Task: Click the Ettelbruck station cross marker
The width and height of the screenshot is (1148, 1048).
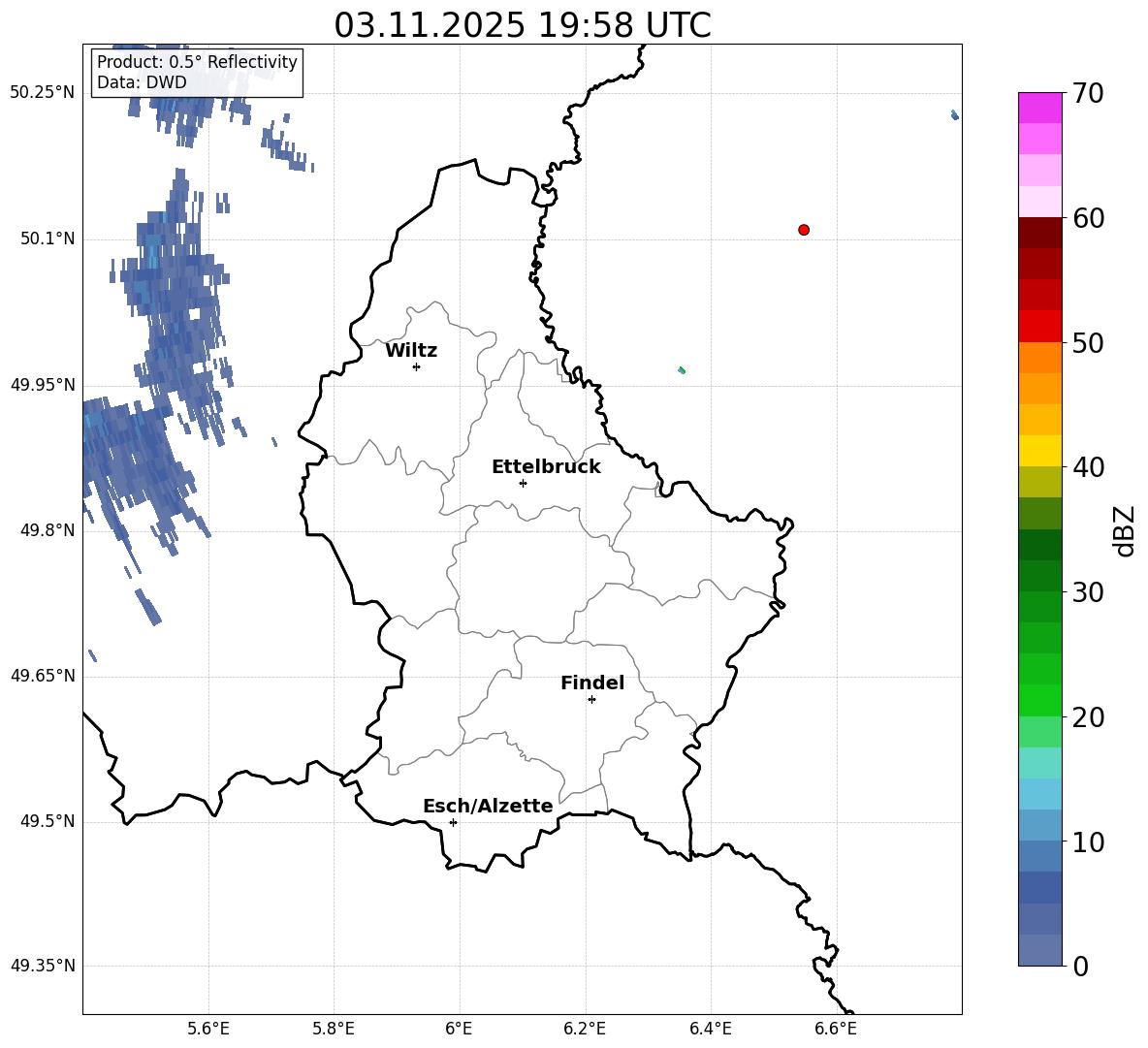Action: coord(523,483)
